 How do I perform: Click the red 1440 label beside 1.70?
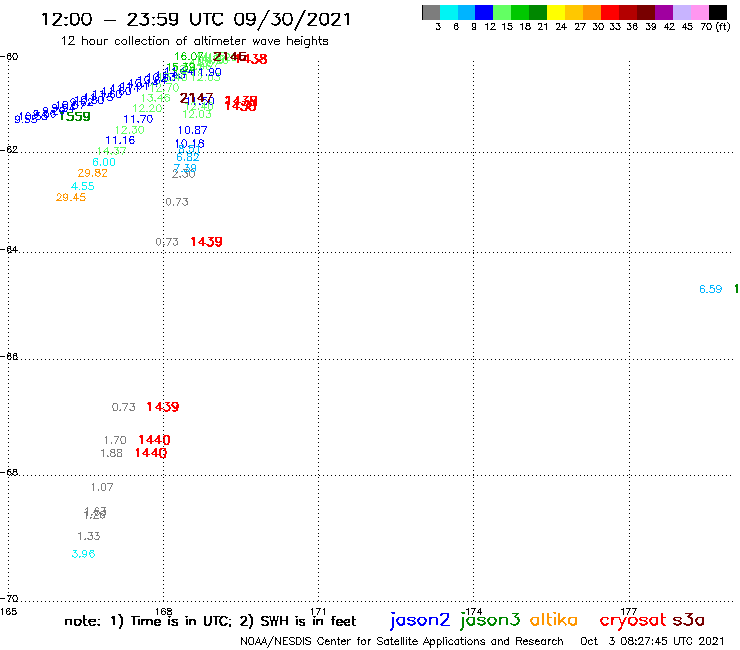(x=154, y=440)
